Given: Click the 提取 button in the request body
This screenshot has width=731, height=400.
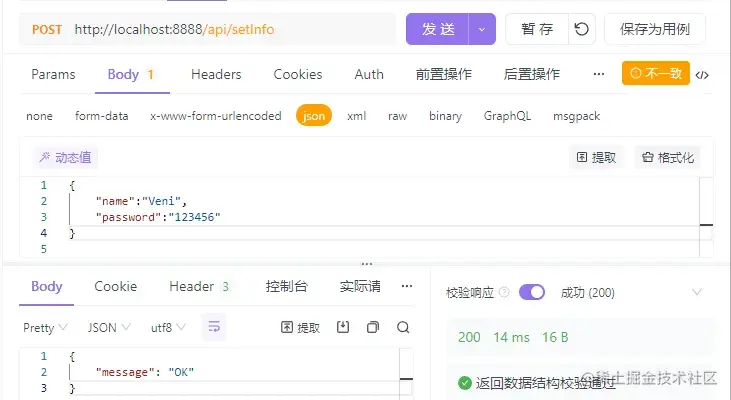Looking at the screenshot, I should [x=596, y=158].
